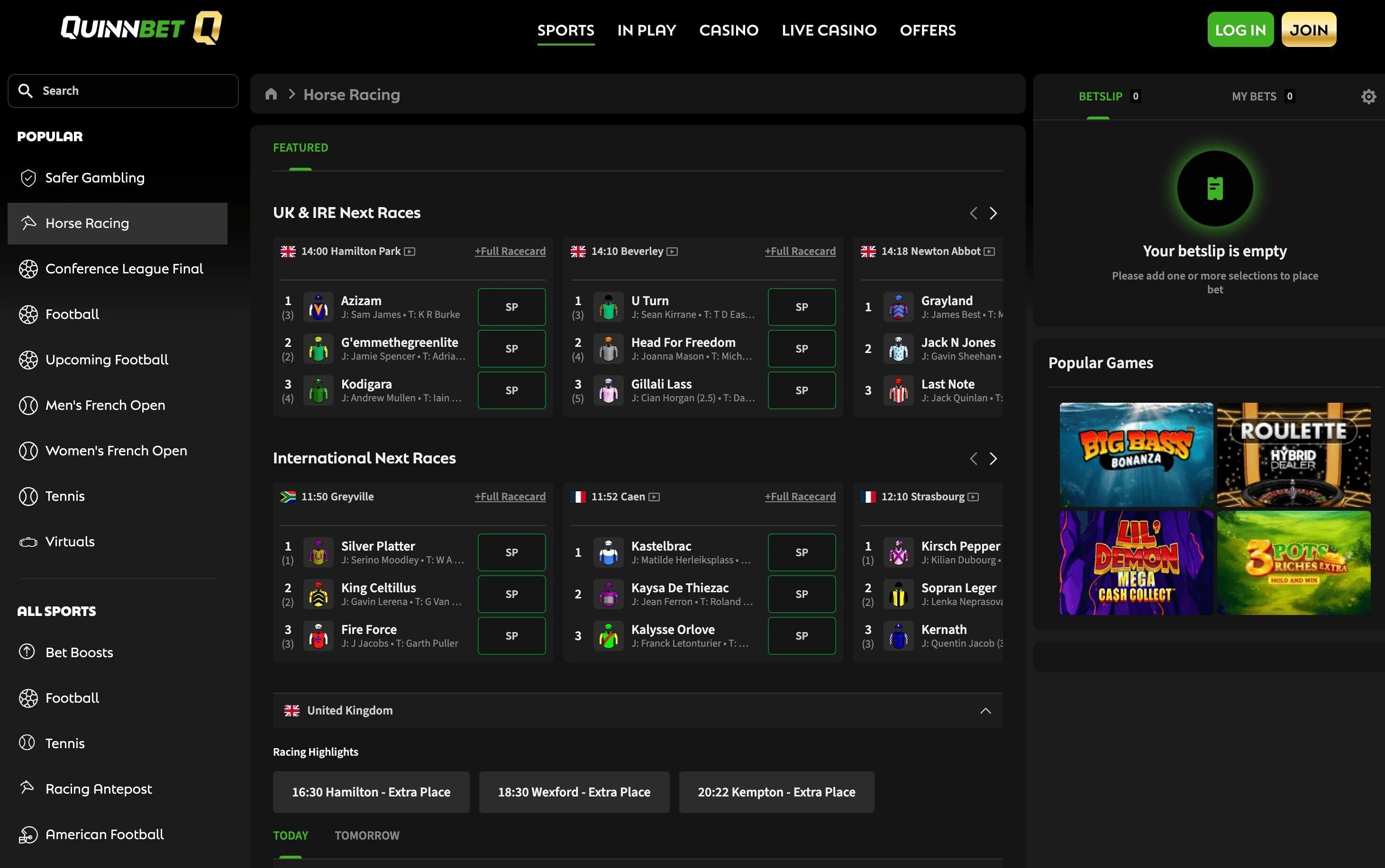Viewport: 1385px width, 868px height.
Task: Open Upcoming Football in sidebar
Action: 117,360
